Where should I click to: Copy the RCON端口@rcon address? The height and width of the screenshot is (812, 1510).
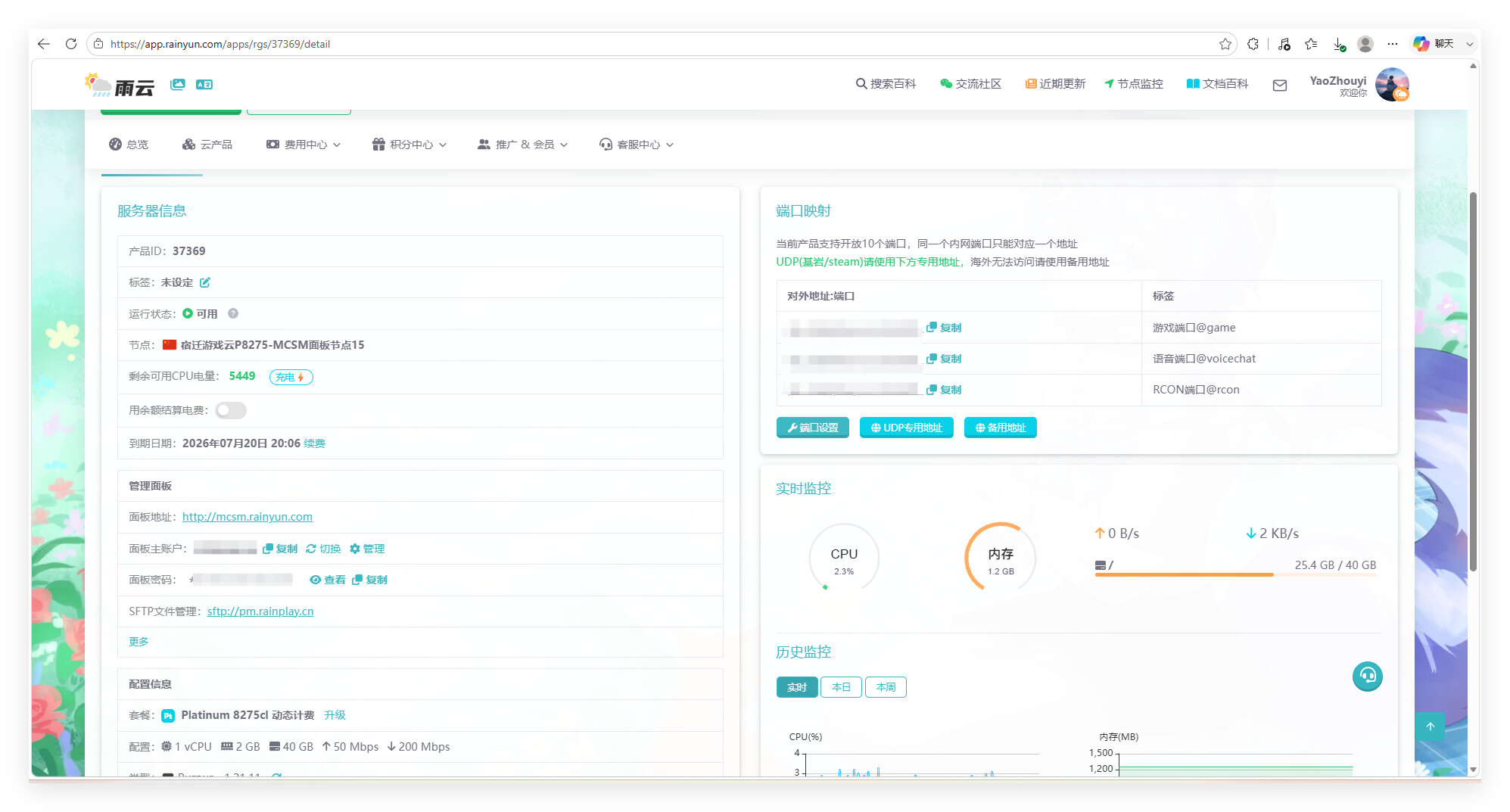coord(944,390)
